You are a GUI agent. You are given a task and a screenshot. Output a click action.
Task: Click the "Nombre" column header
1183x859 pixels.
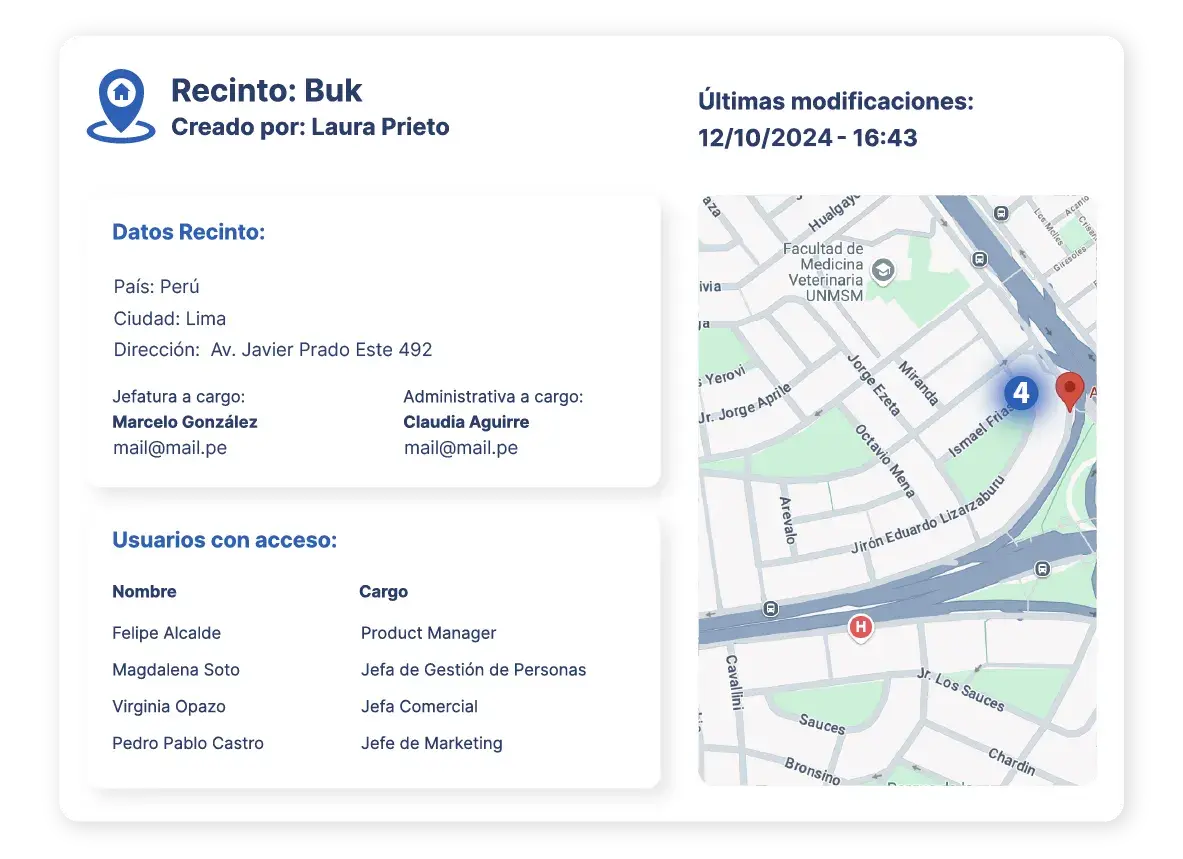point(144,591)
